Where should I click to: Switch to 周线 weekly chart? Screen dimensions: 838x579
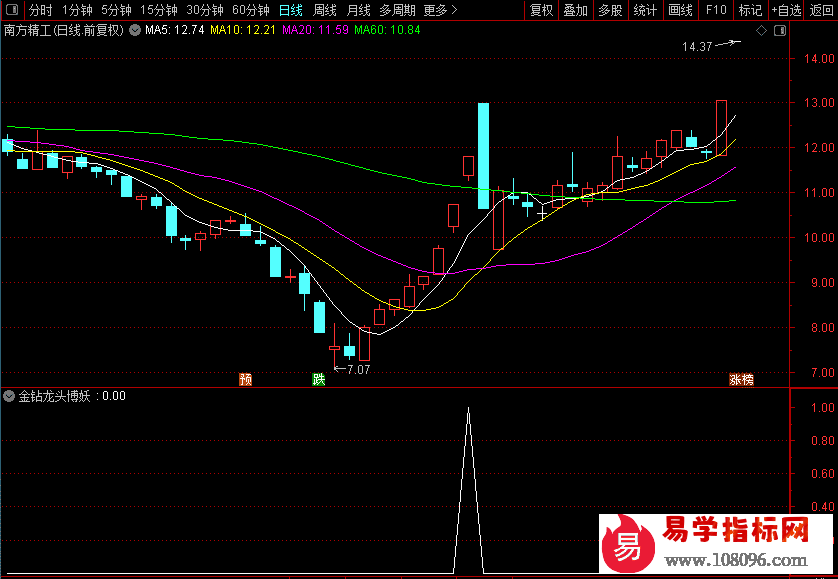pyautogui.click(x=324, y=10)
